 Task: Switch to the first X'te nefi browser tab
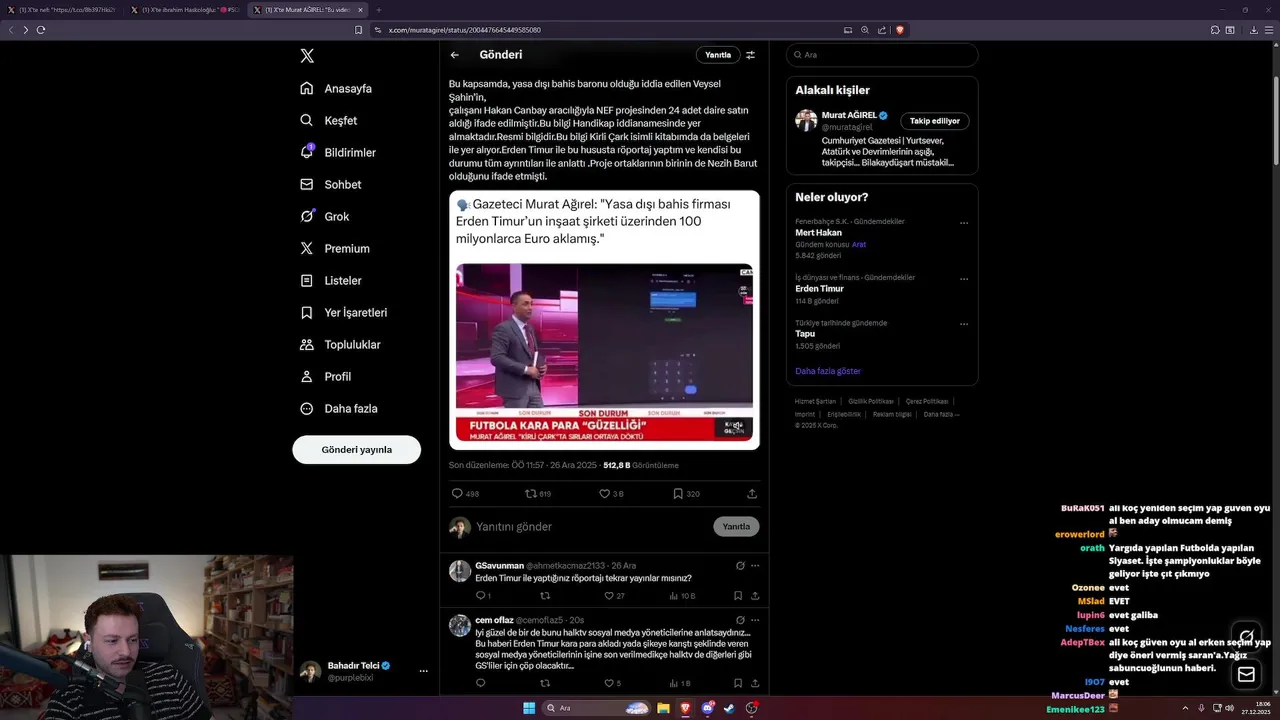click(x=62, y=10)
